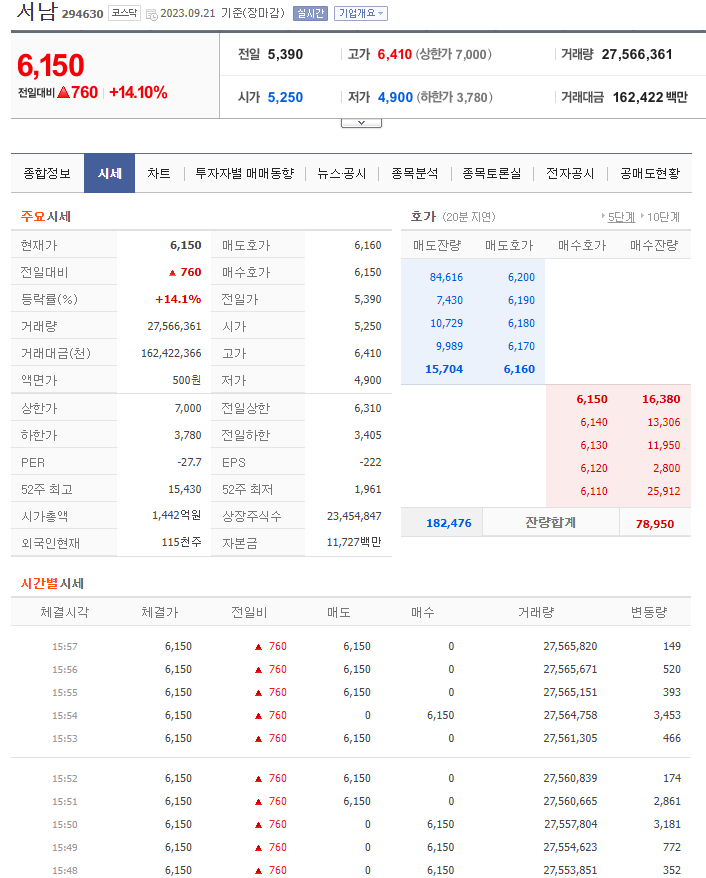Click total bid quantity 78,950

[654, 524]
